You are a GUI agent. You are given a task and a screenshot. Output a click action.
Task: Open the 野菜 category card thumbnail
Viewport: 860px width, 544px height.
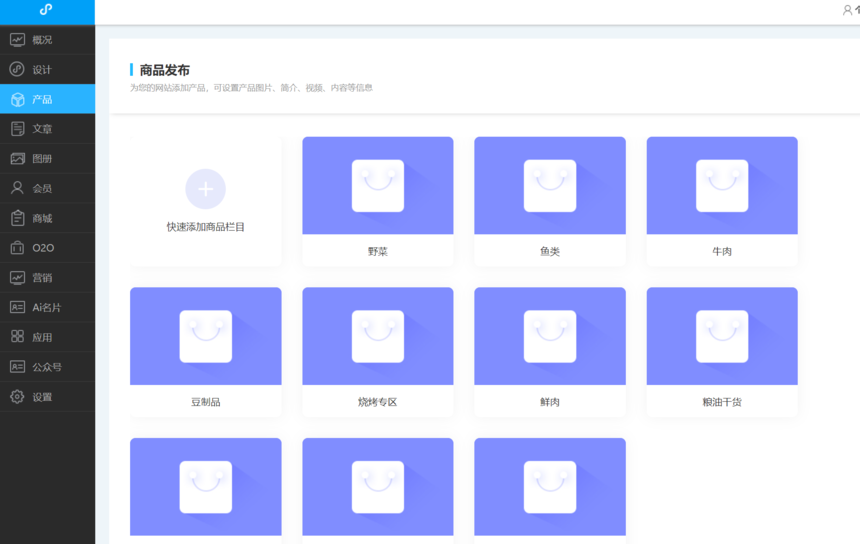[x=378, y=185]
